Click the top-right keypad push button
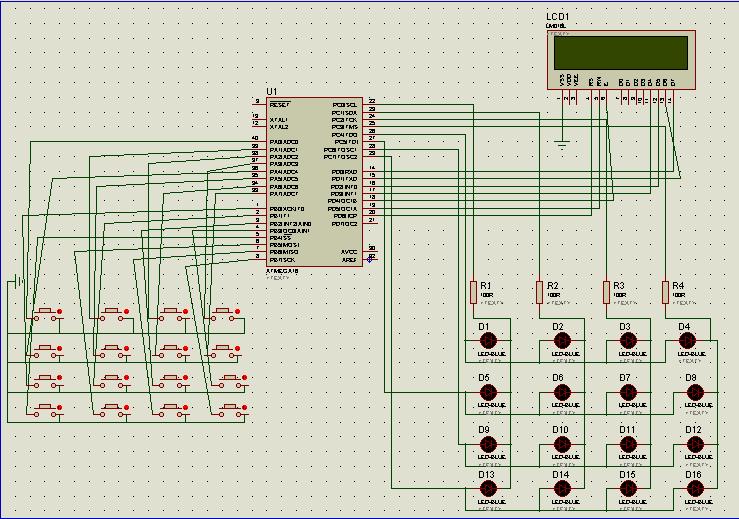Screen dimensions: 739x519 tap(226, 314)
